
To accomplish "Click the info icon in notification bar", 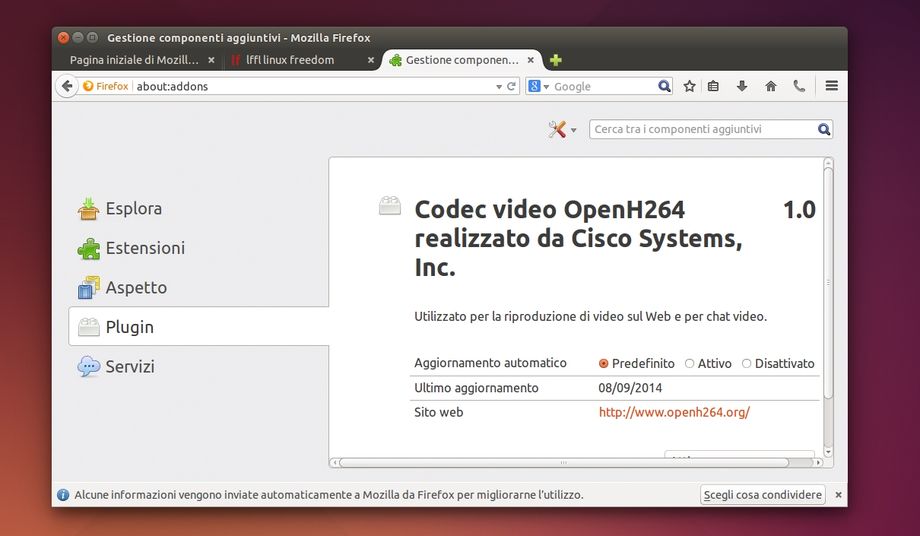I will click(63, 495).
